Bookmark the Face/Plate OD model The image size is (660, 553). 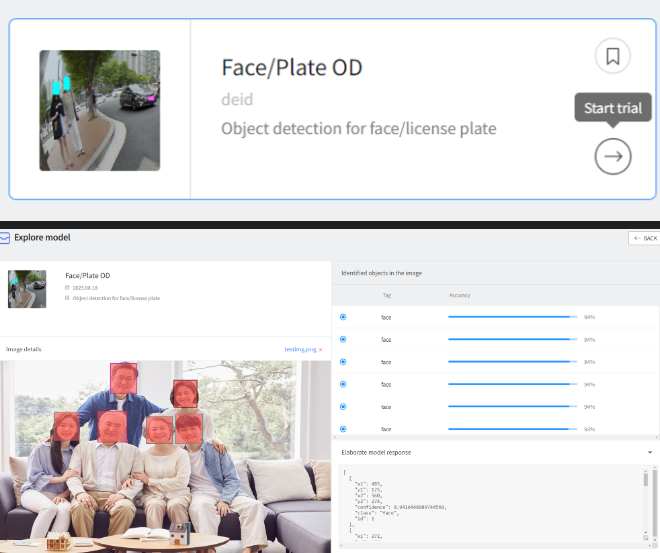click(x=613, y=56)
